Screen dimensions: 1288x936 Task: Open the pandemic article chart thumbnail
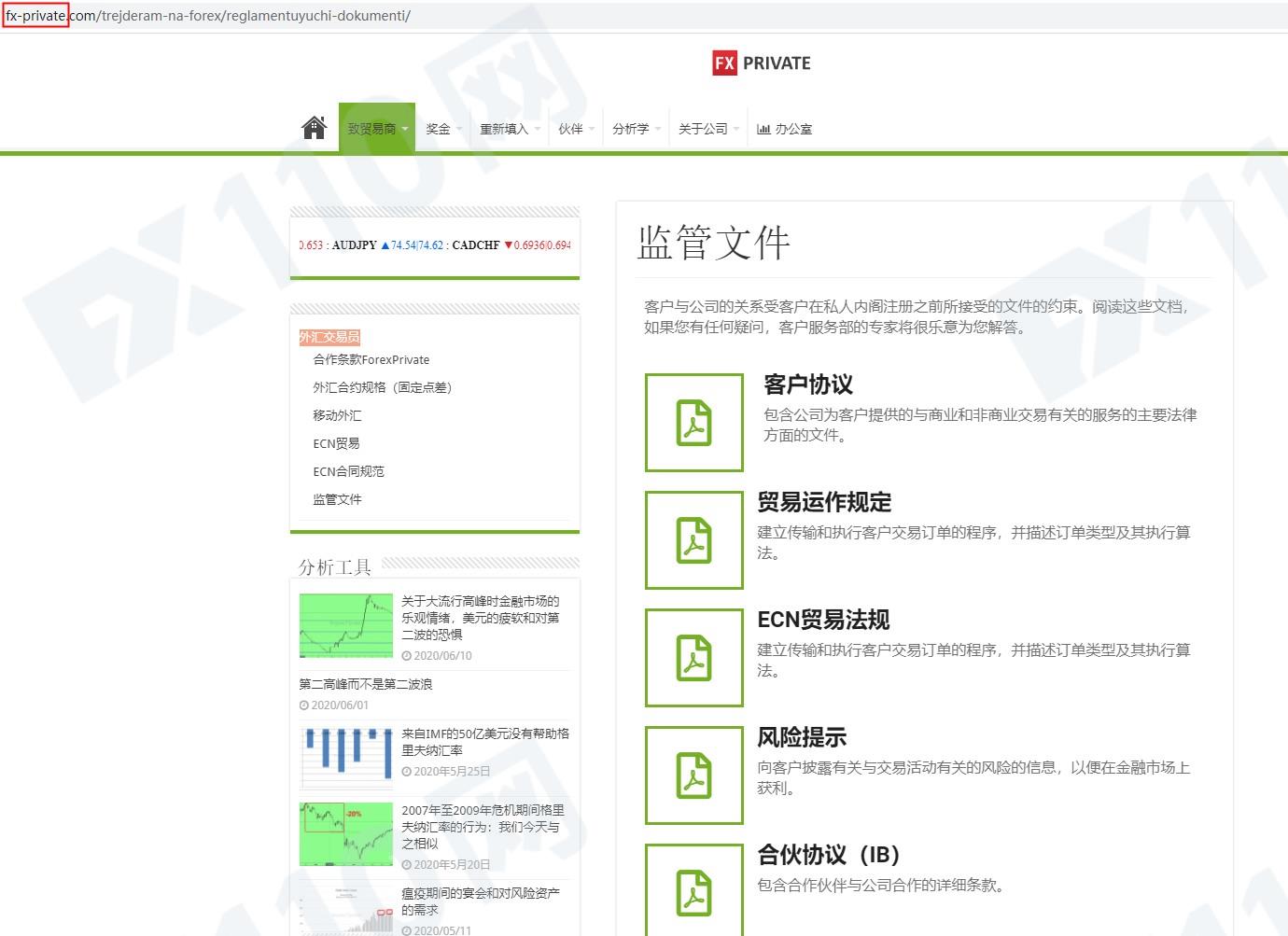346,911
